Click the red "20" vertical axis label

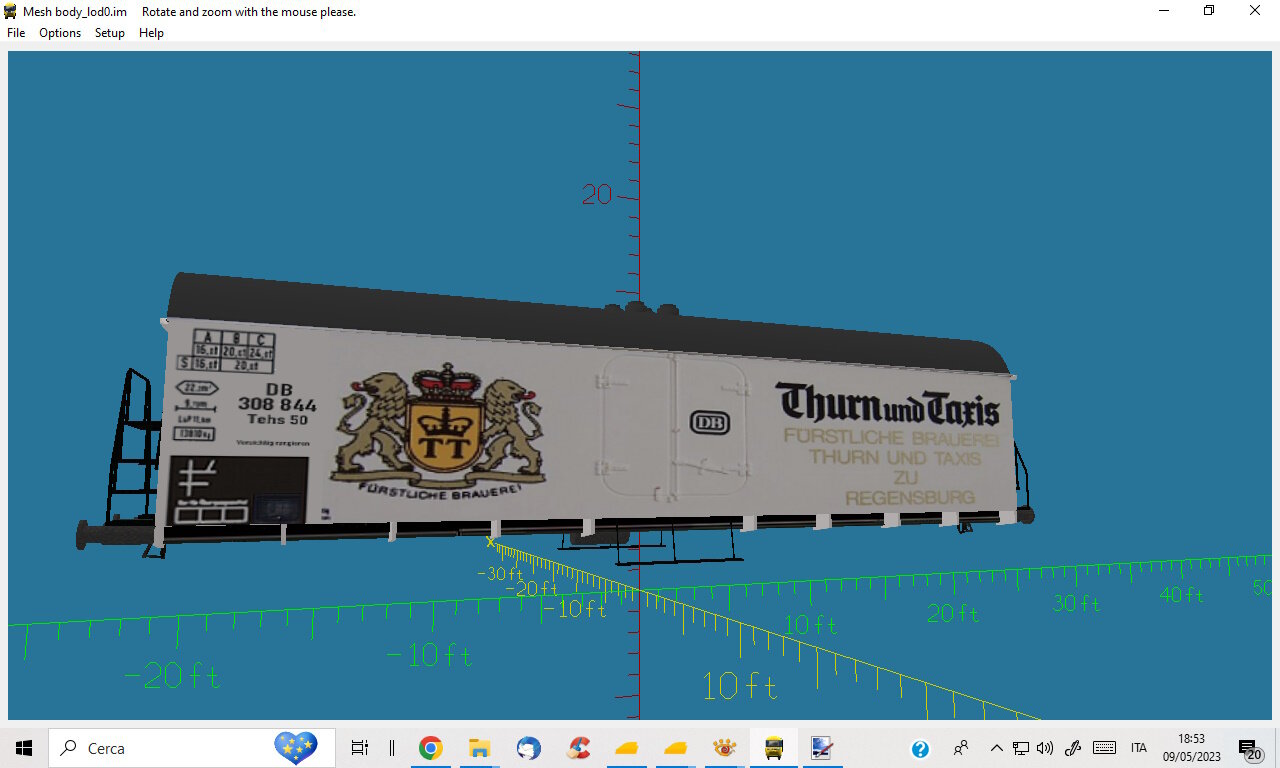597,195
